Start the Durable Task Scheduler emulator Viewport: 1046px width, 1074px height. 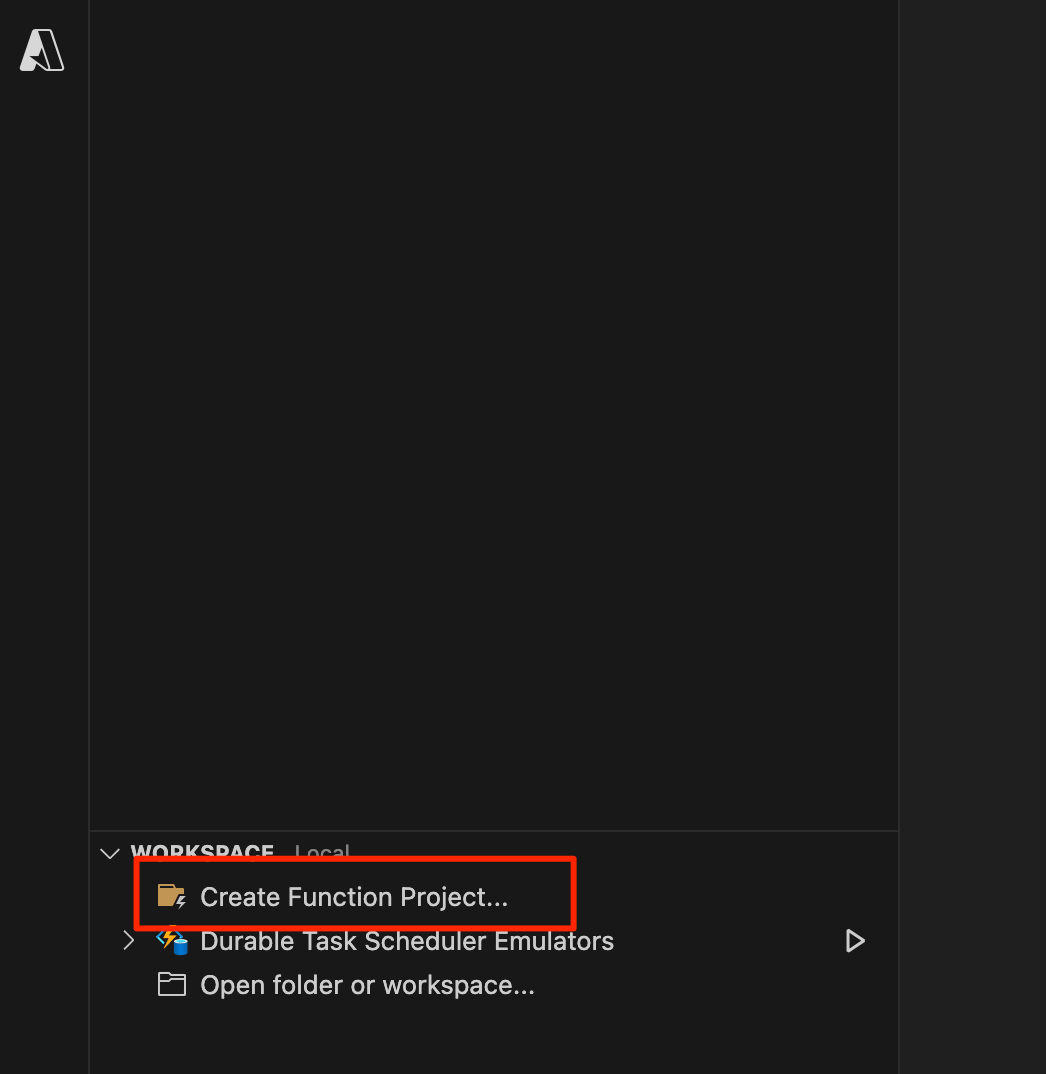click(854, 940)
